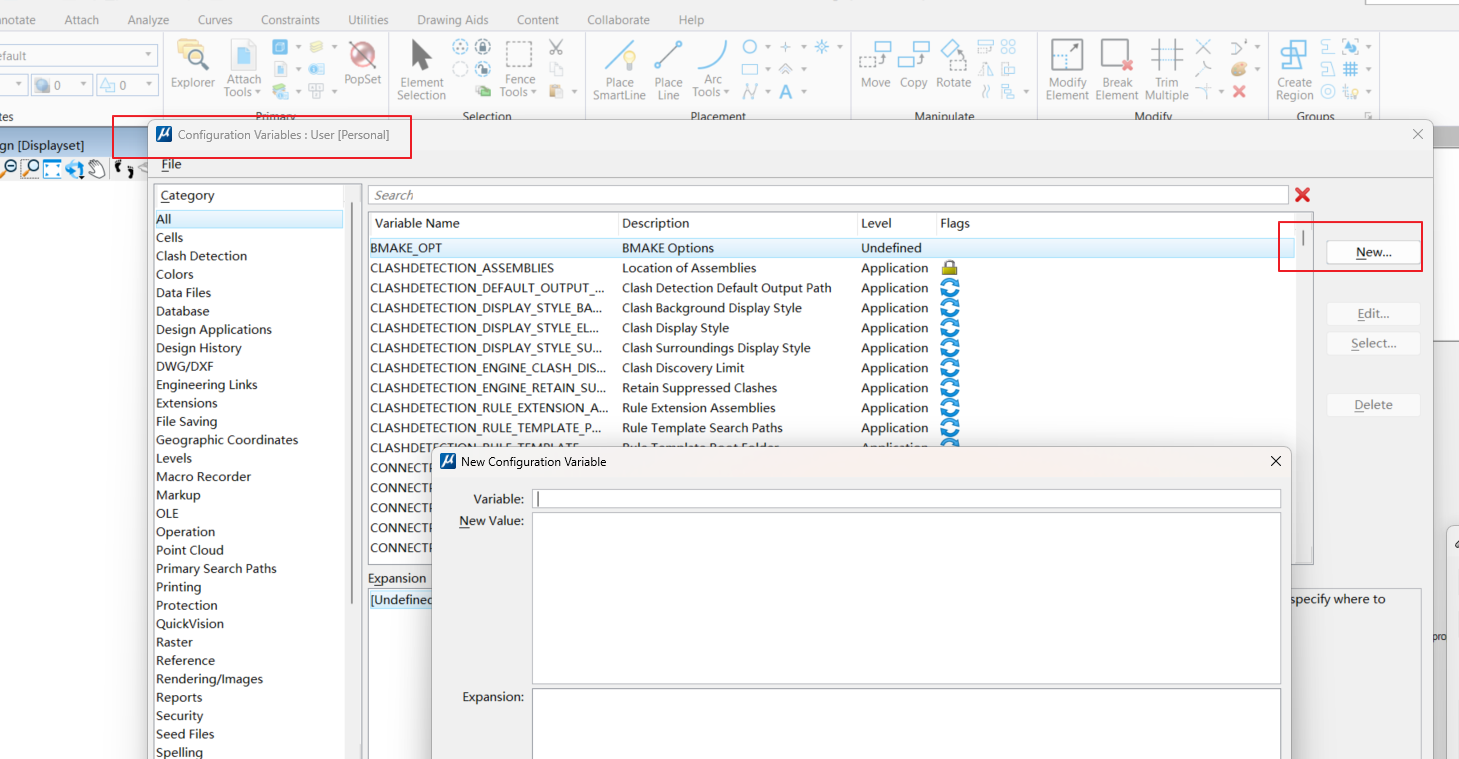Open the File menu in Configuration Variables
The height and width of the screenshot is (759, 1459).
[171, 164]
